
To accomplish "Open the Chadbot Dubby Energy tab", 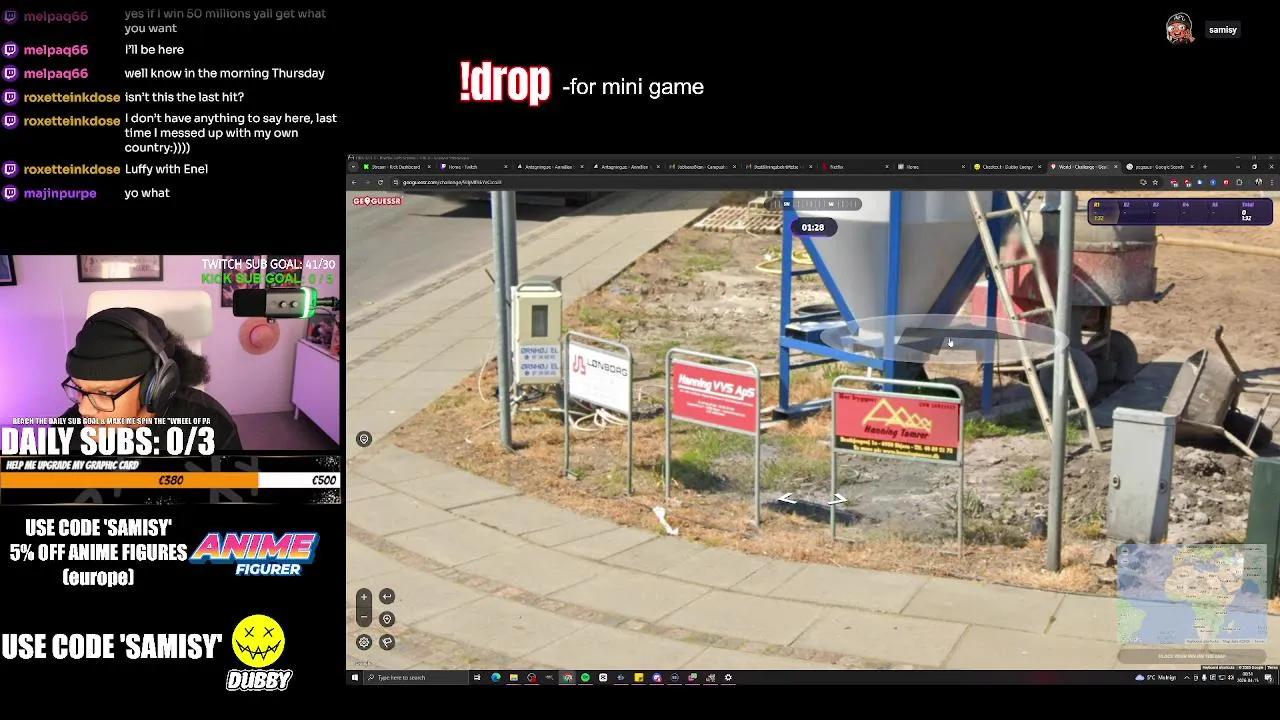I will point(1005,167).
